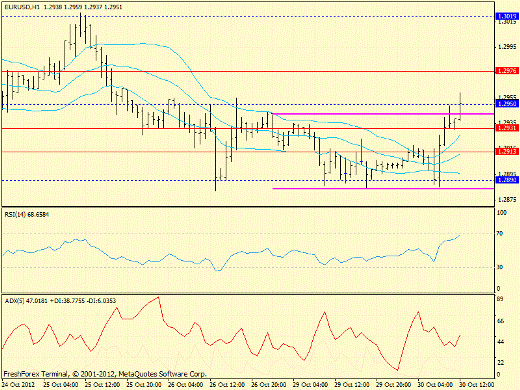This screenshot has width=520, height=390.
Task: Click the 25 Oct 12:00 time label
Action: (x=103, y=385)
